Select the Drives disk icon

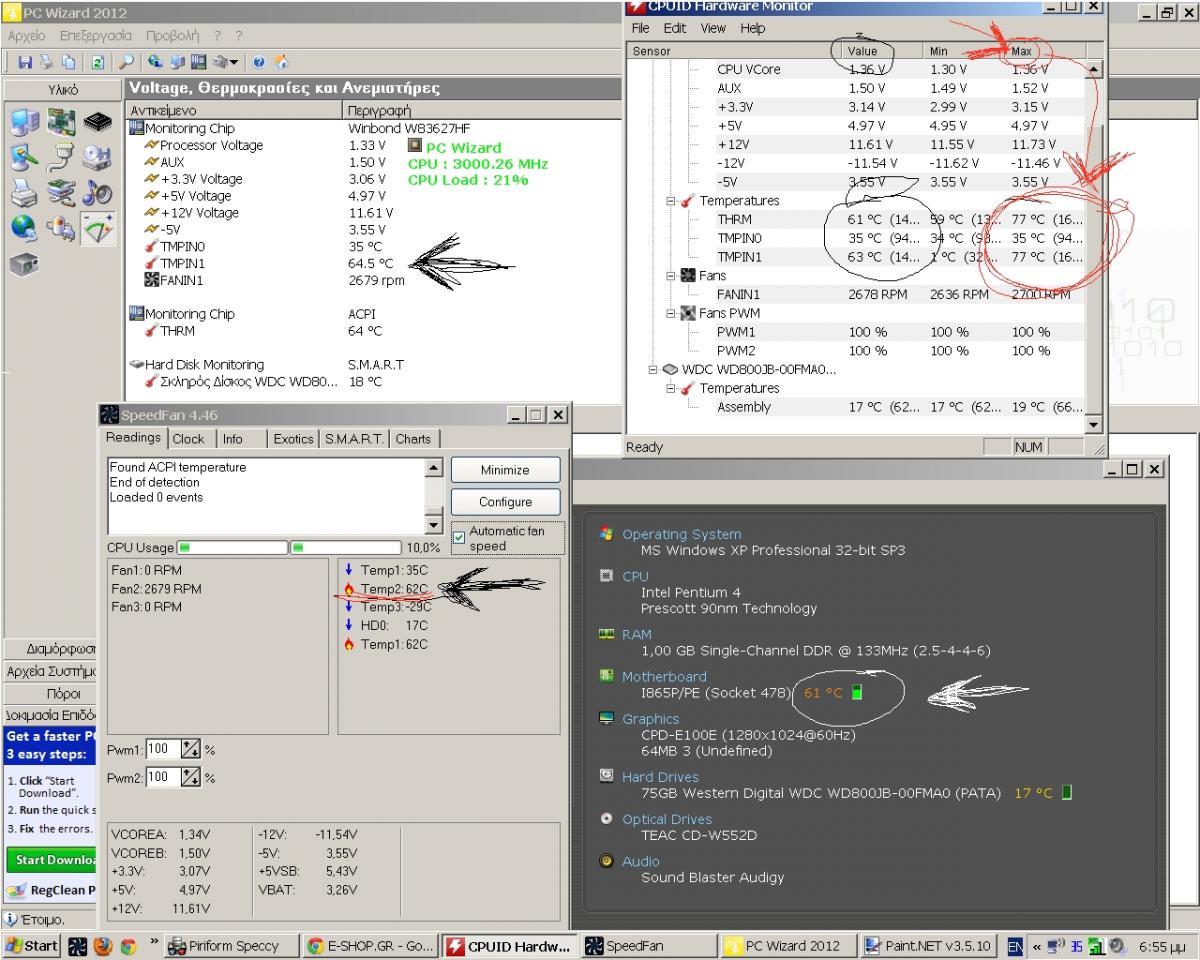pyautogui.click(x=97, y=157)
